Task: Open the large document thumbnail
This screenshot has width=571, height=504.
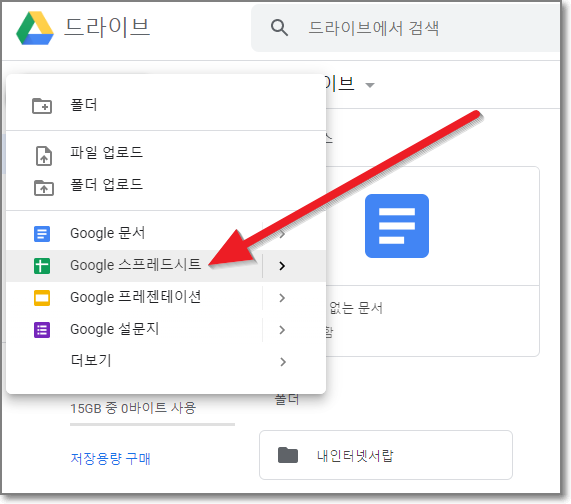Action: [397, 226]
